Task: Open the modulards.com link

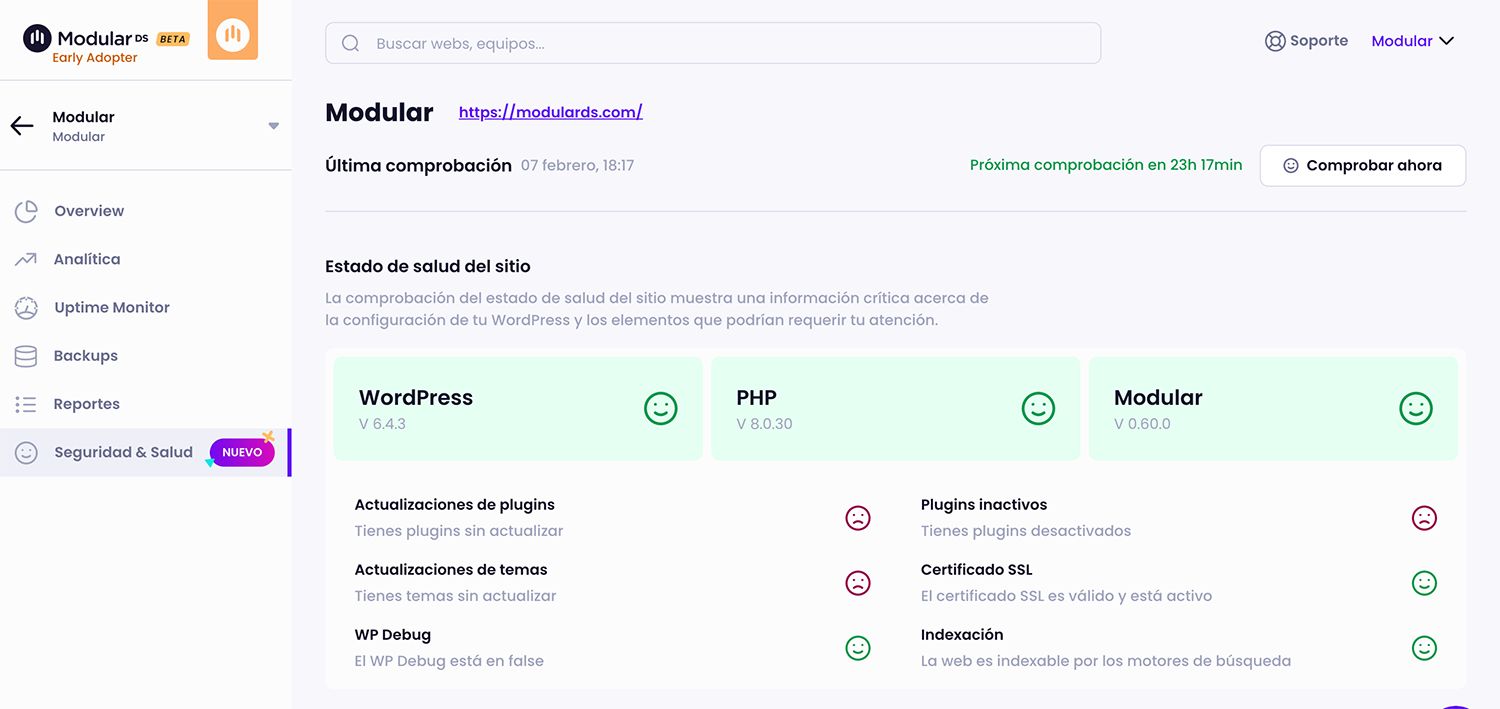Action: (550, 112)
